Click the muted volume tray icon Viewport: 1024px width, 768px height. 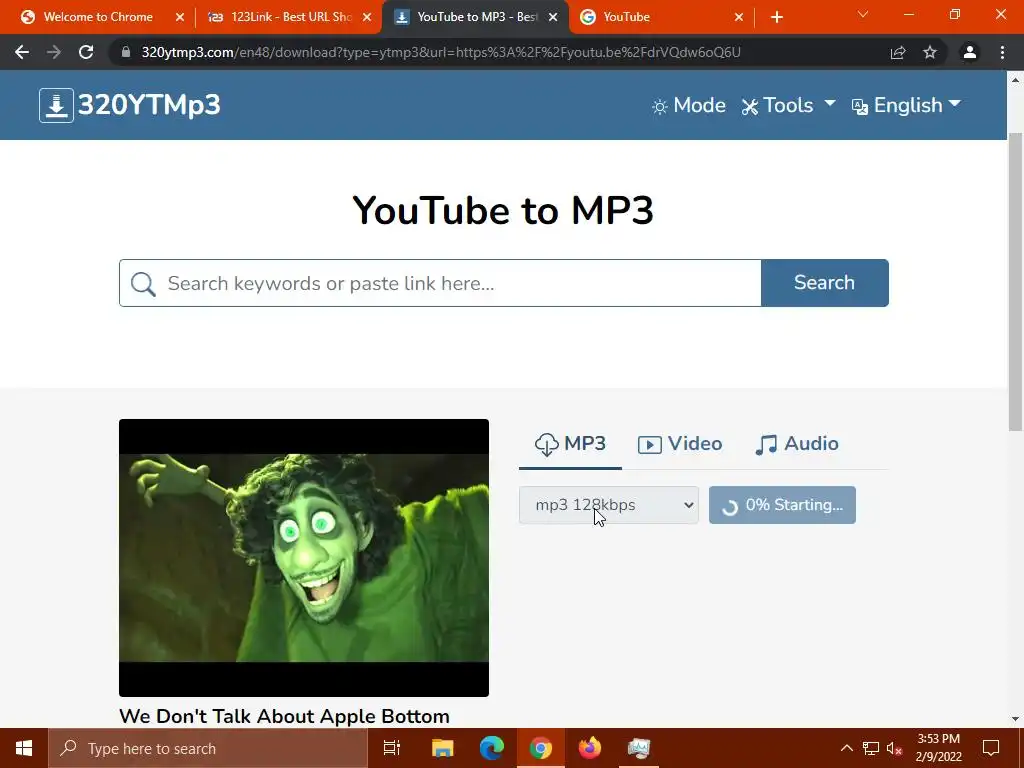point(895,748)
